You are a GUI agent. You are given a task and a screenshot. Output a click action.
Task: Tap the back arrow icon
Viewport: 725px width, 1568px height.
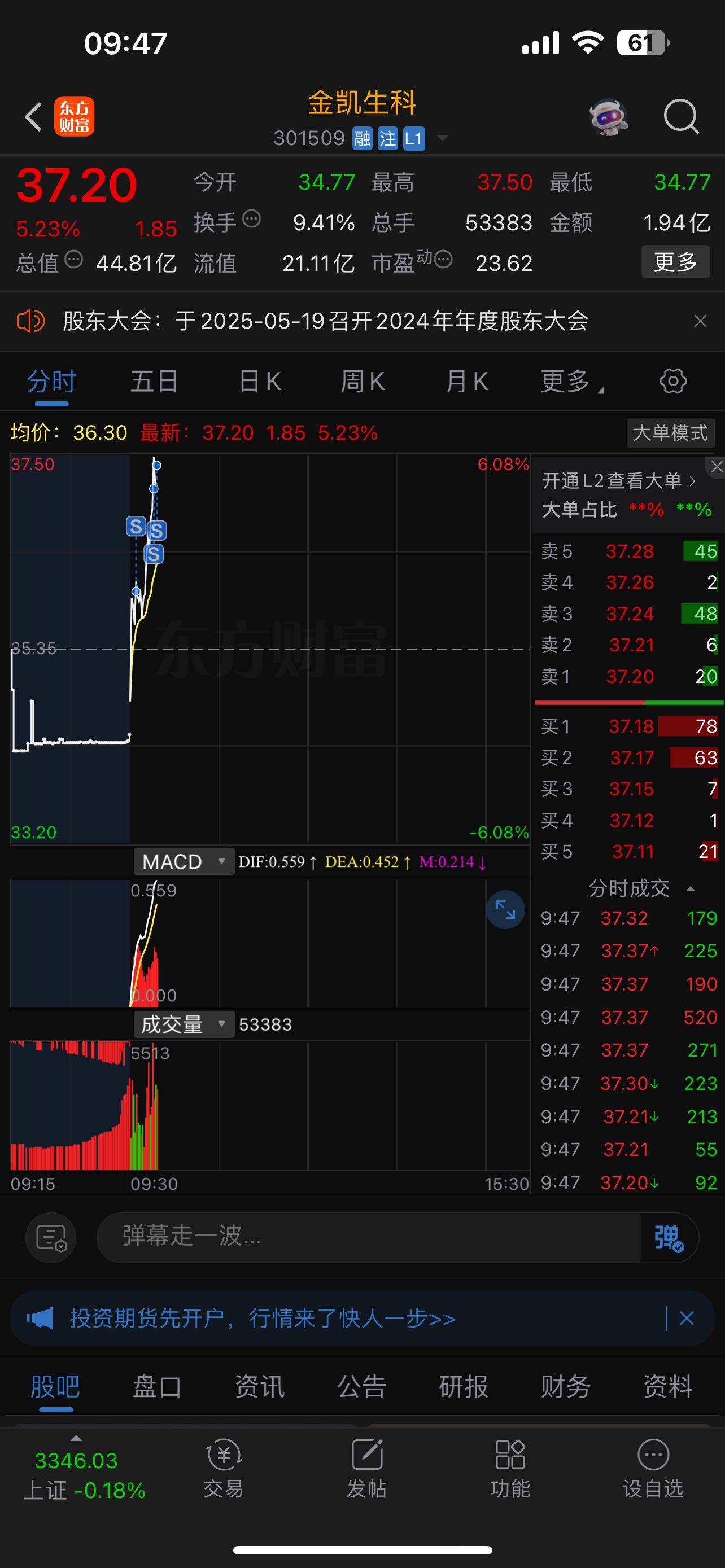click(x=33, y=116)
